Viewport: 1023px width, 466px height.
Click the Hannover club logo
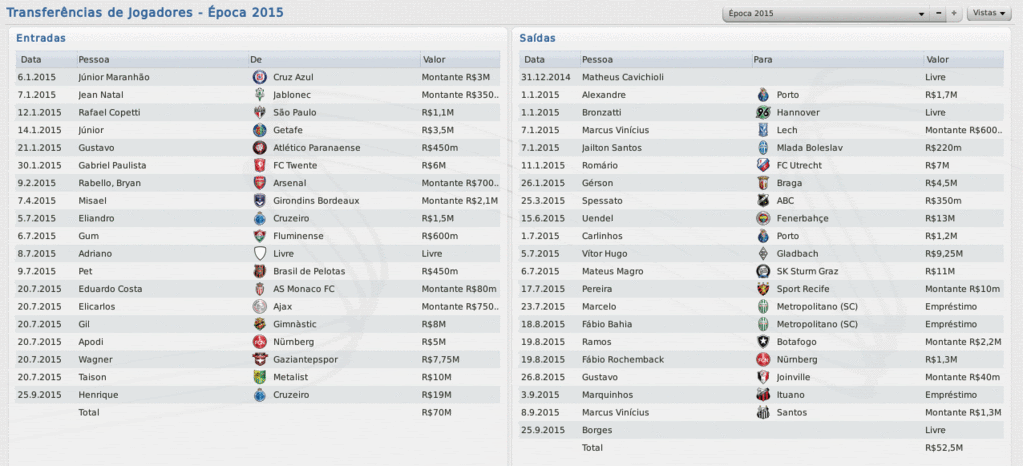pos(763,112)
